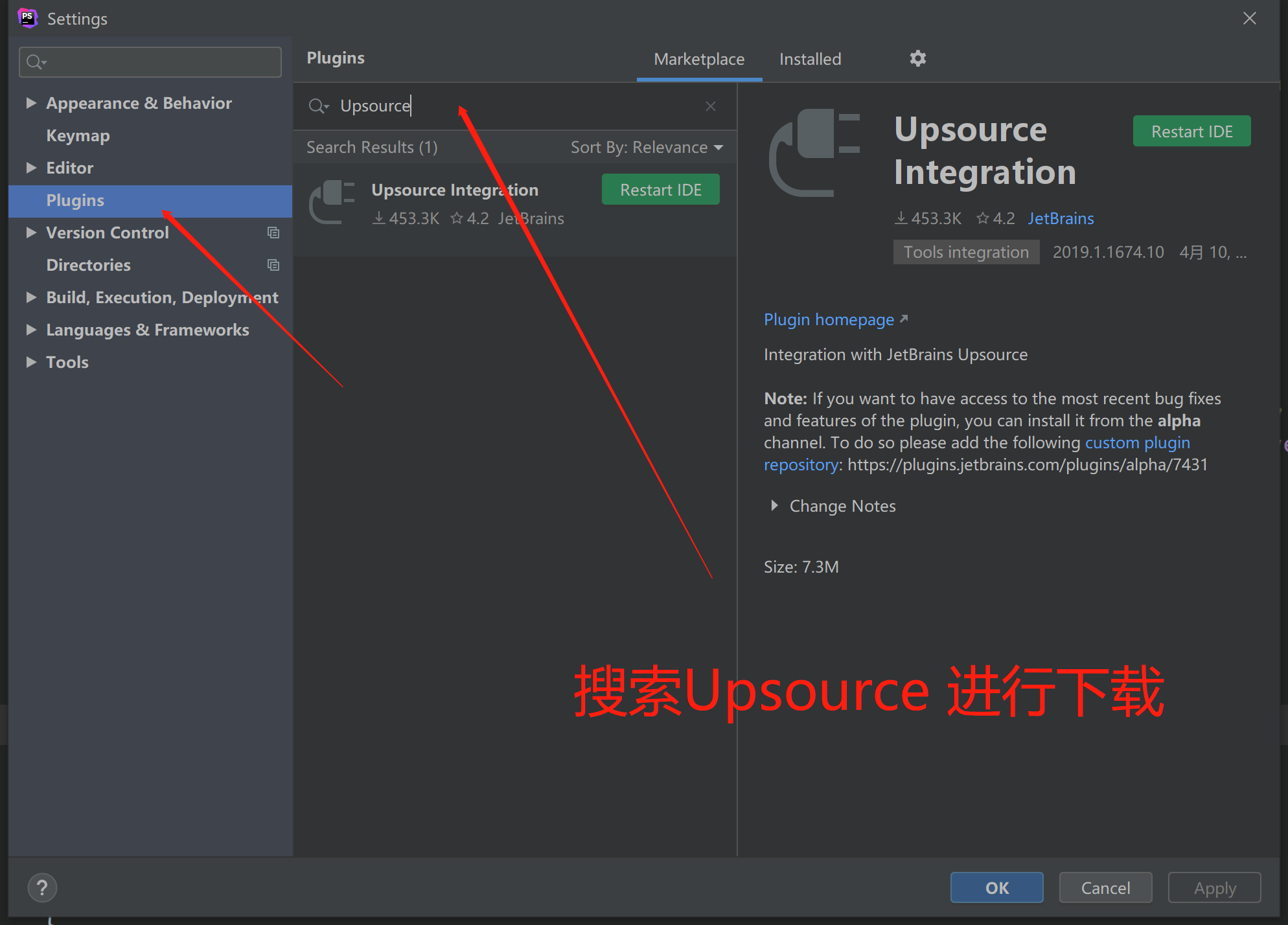Click the version 2019.1.1674.10 text
This screenshot has width=1288, height=925.
[1108, 252]
